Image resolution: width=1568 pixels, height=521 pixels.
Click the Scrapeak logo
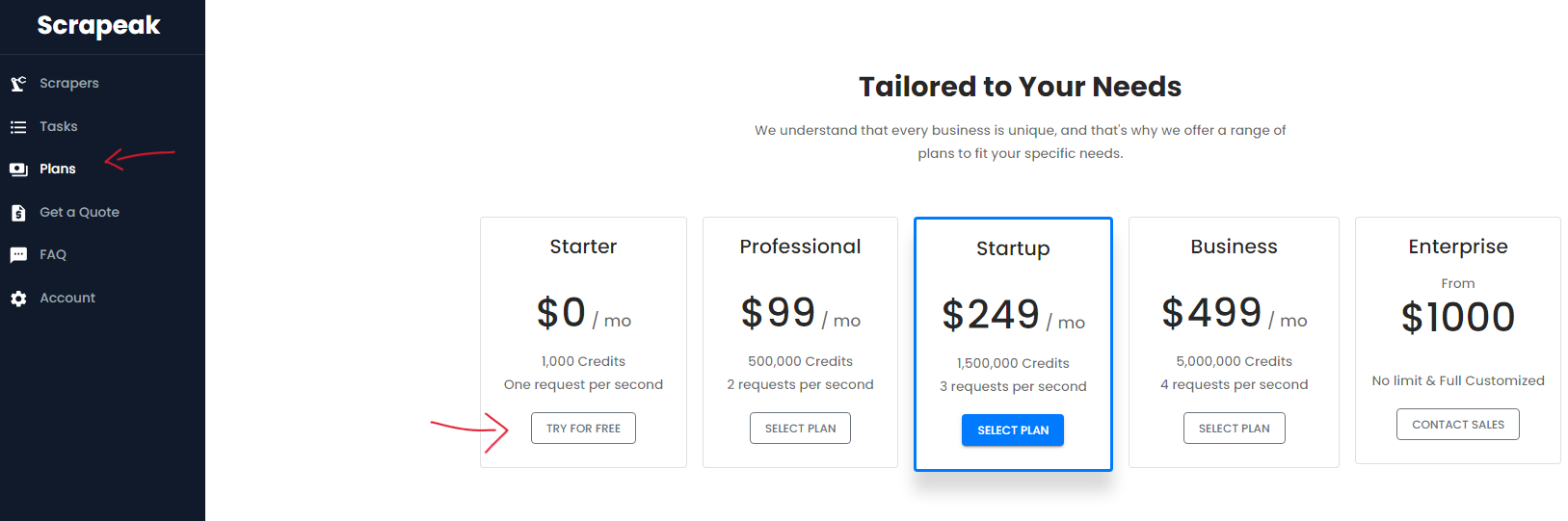[x=98, y=26]
